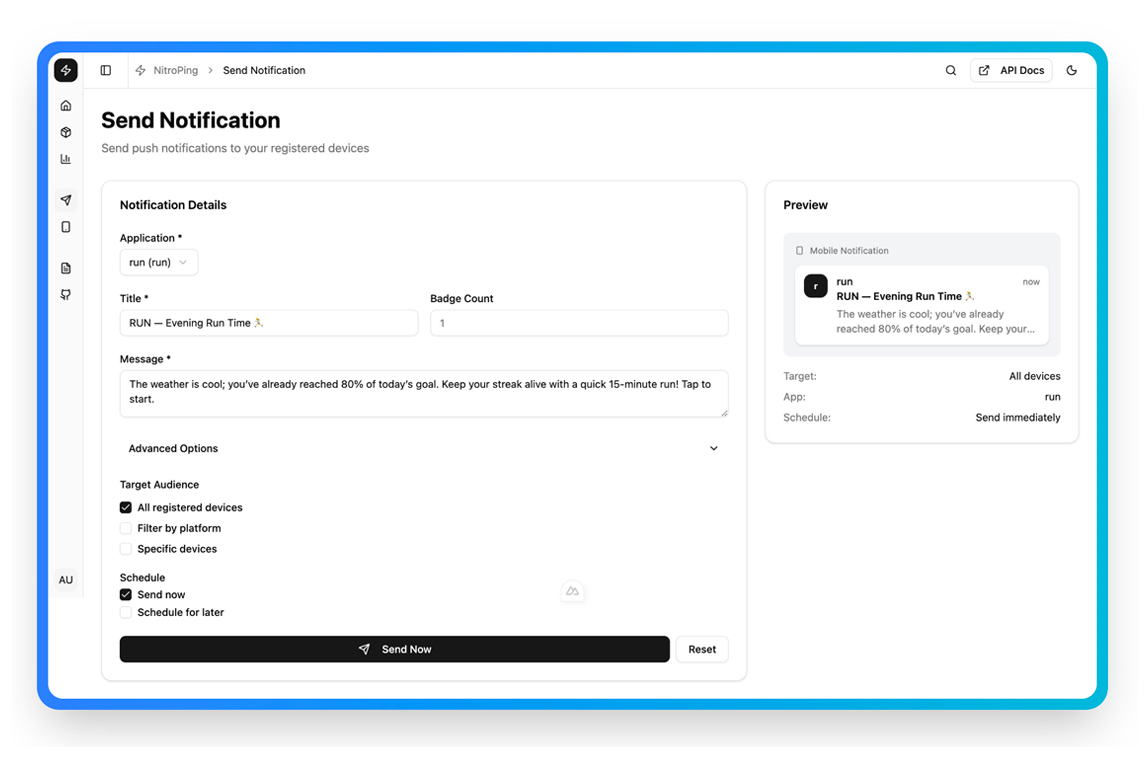Open the Application dropdown showing run (run)
Screen dimensions: 1144x758
click(158, 262)
